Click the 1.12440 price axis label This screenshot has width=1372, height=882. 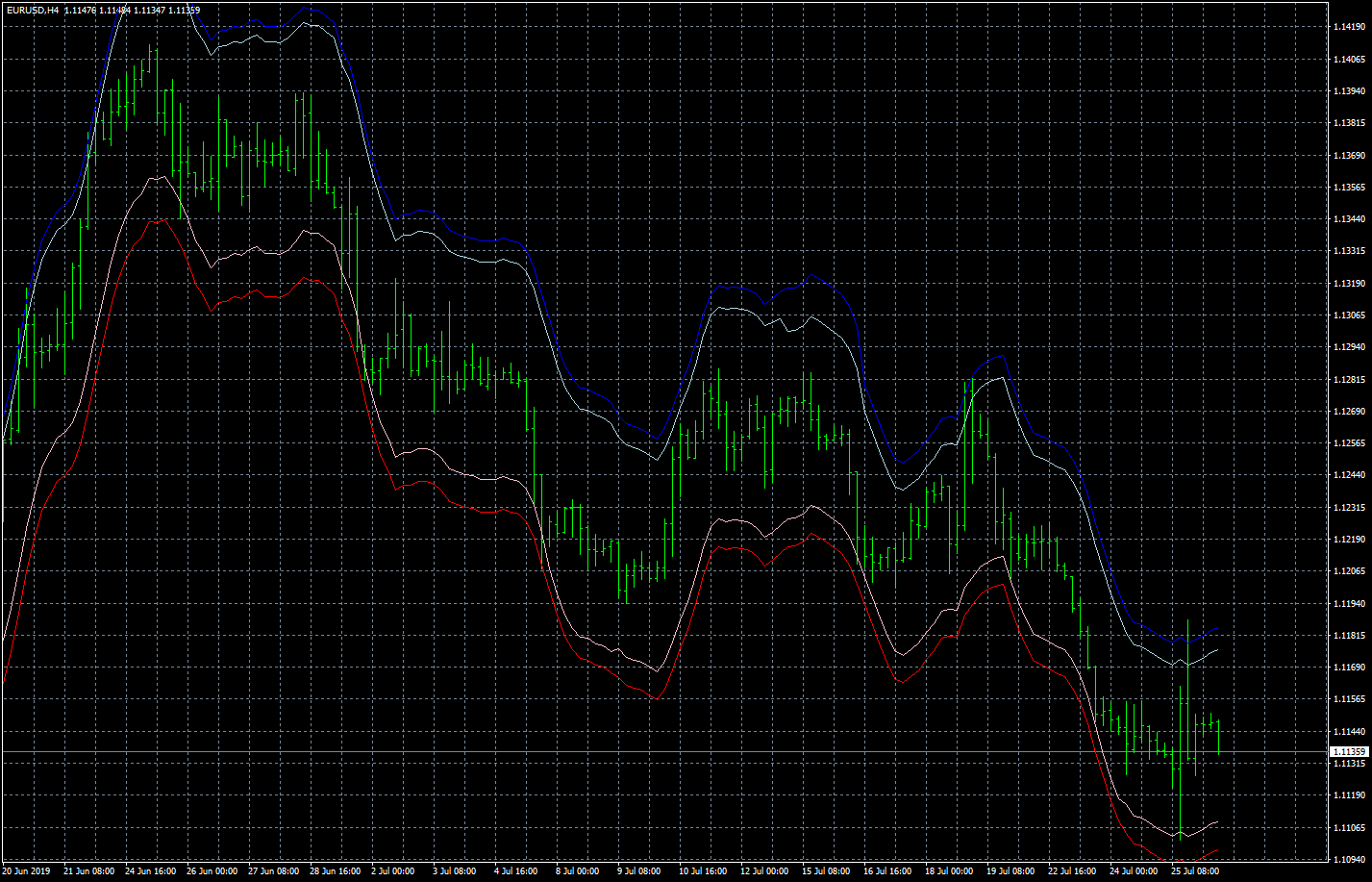pos(1348,475)
